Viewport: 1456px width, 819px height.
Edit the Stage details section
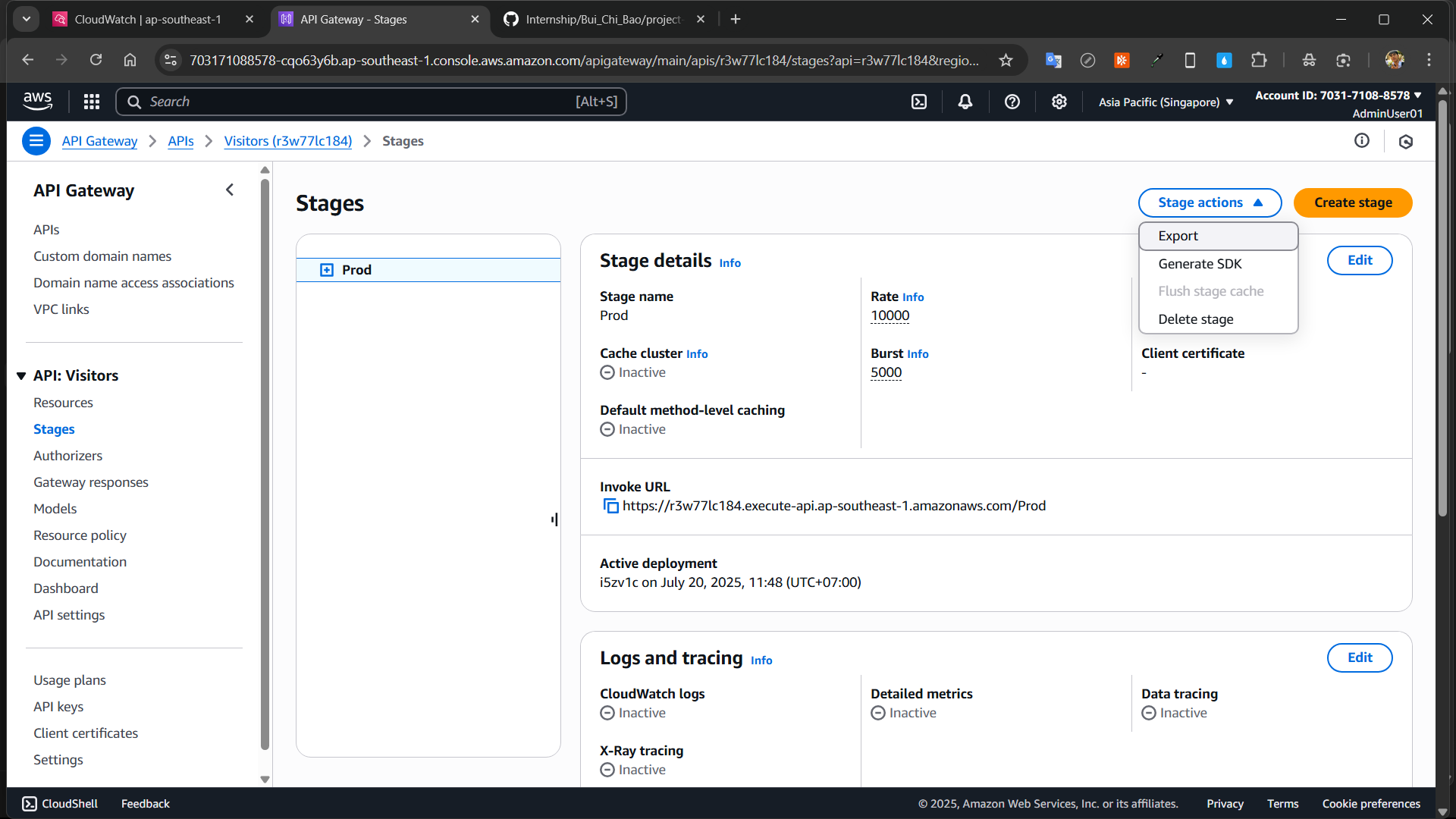click(1360, 260)
